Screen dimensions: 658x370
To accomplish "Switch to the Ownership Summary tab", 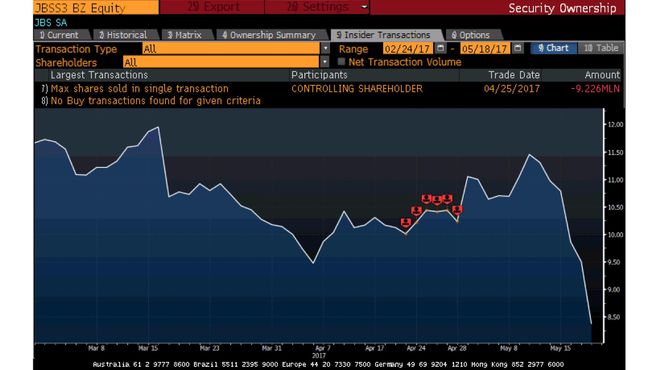I will tap(269, 35).
